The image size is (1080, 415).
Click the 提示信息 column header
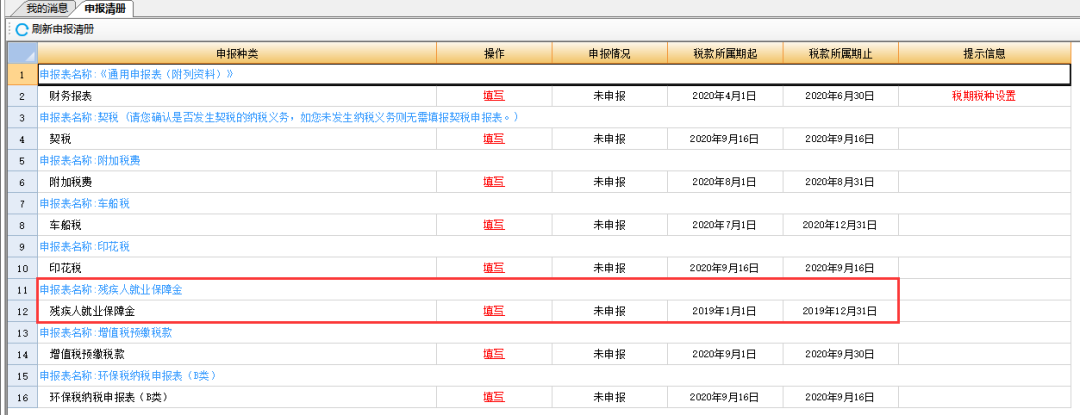point(984,53)
